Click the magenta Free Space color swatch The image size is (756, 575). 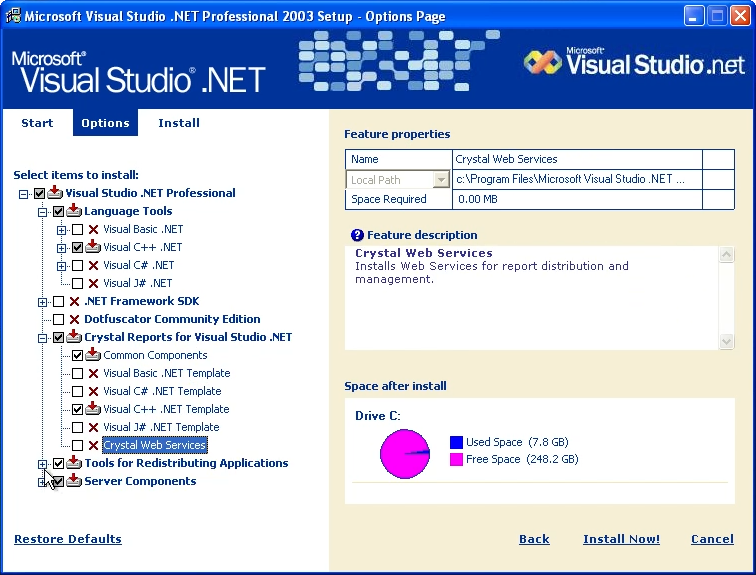[456, 459]
